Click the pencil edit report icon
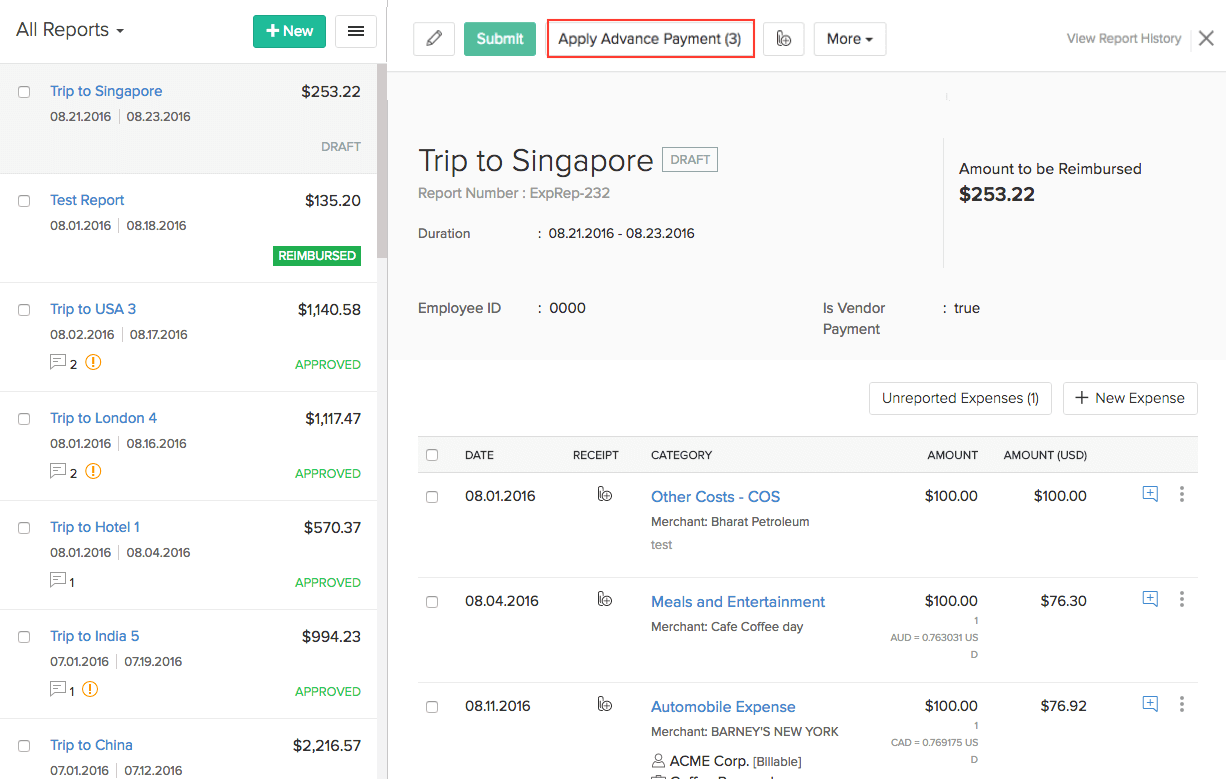1226x779 pixels. click(434, 39)
